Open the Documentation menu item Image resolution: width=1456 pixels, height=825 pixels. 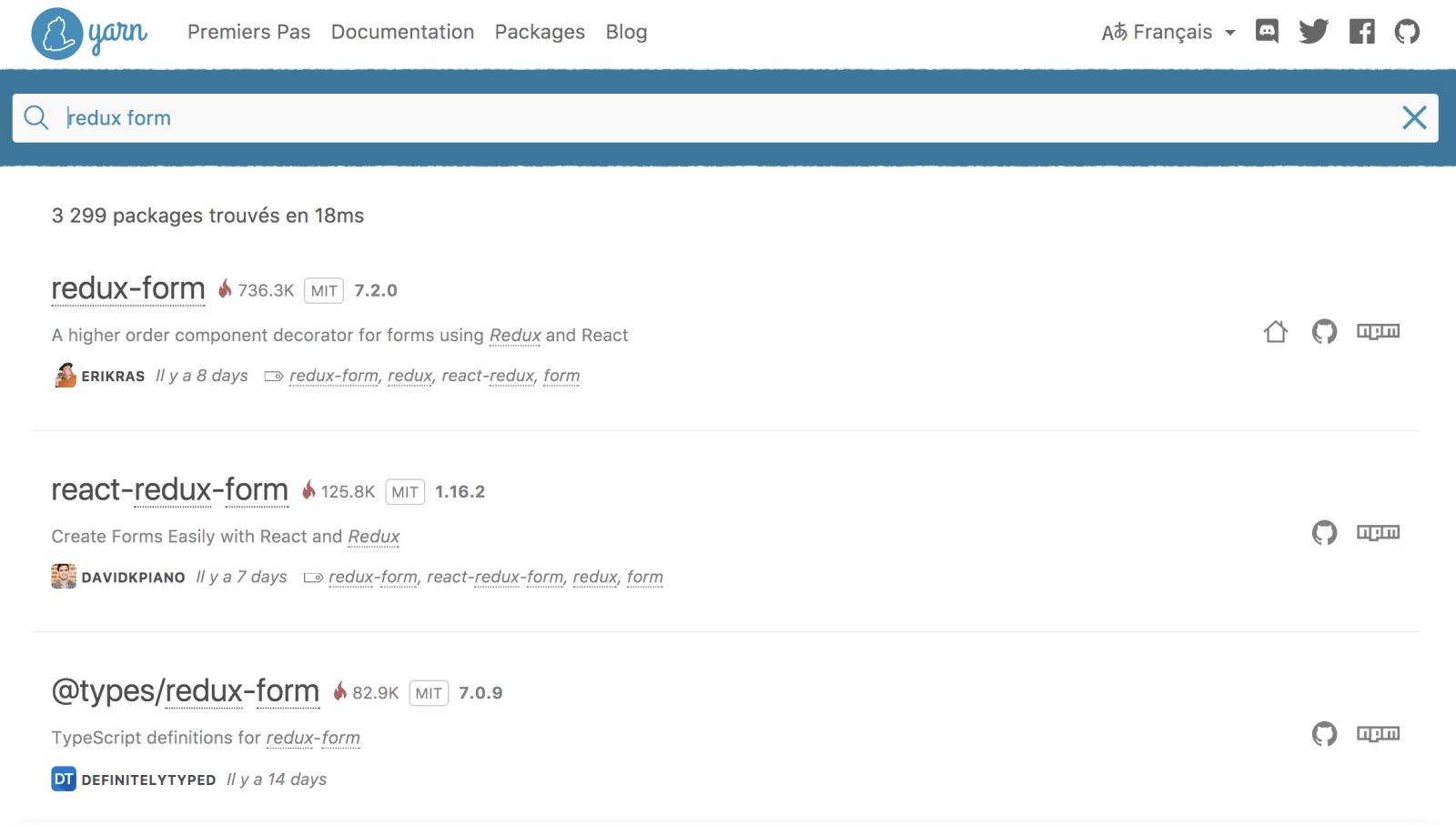tap(402, 32)
